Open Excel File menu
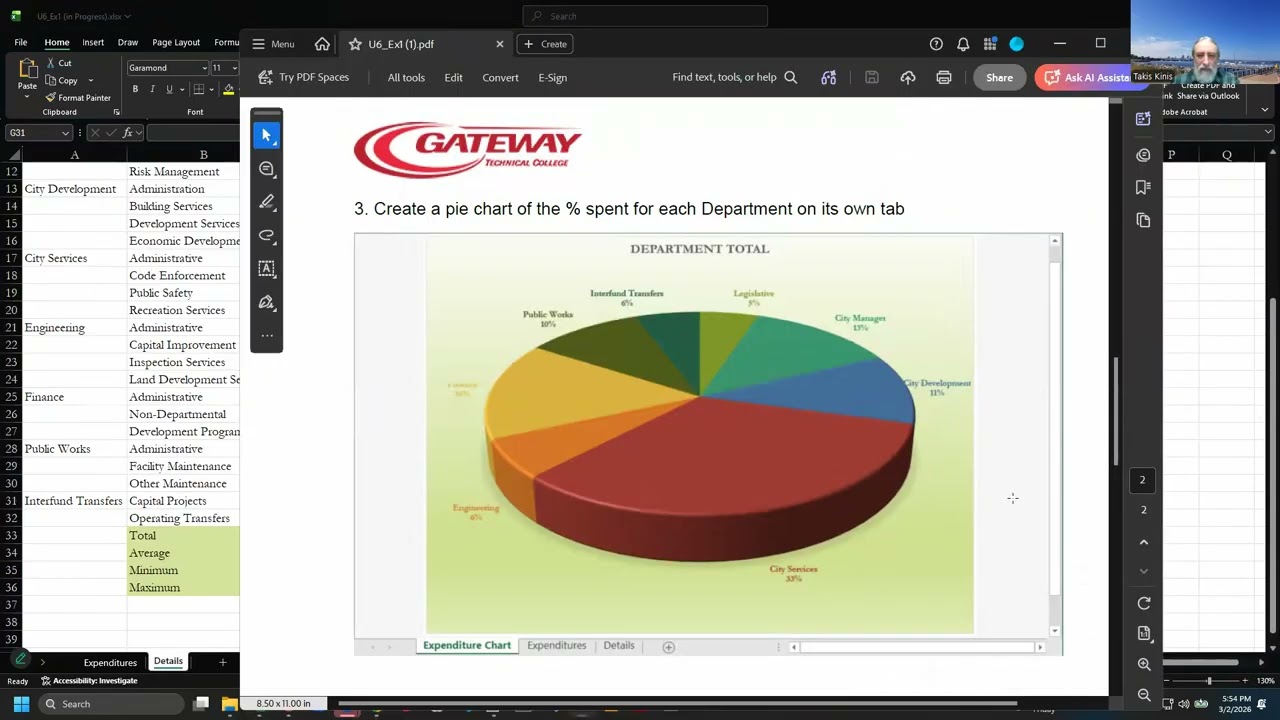This screenshot has height=720, width=1280. pyautogui.click(x=21, y=43)
